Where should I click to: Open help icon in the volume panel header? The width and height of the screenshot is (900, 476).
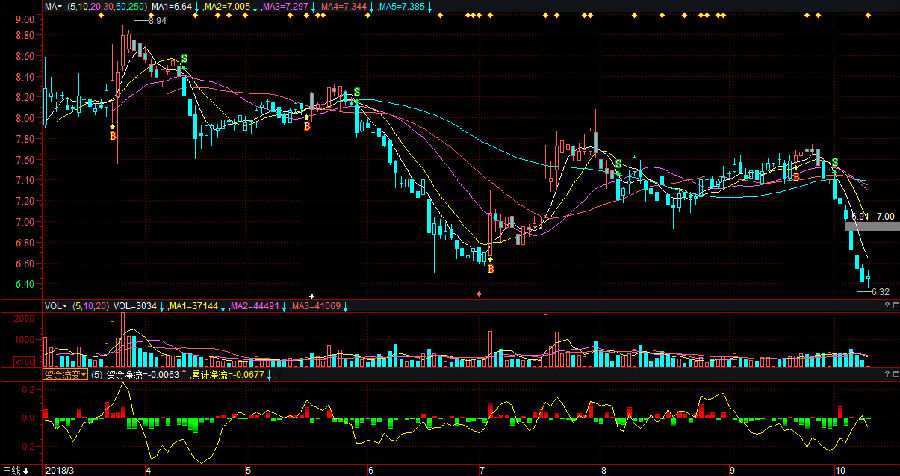[887, 306]
